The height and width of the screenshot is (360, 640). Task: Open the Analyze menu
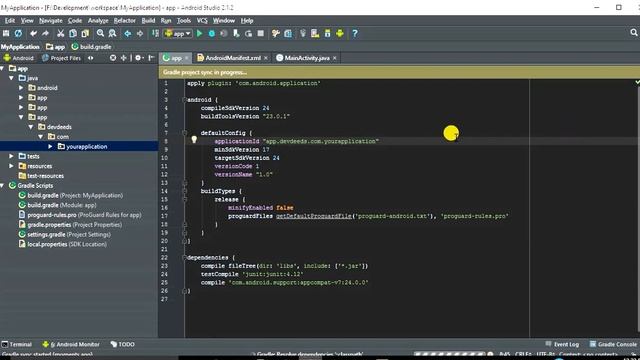[x=98, y=20]
